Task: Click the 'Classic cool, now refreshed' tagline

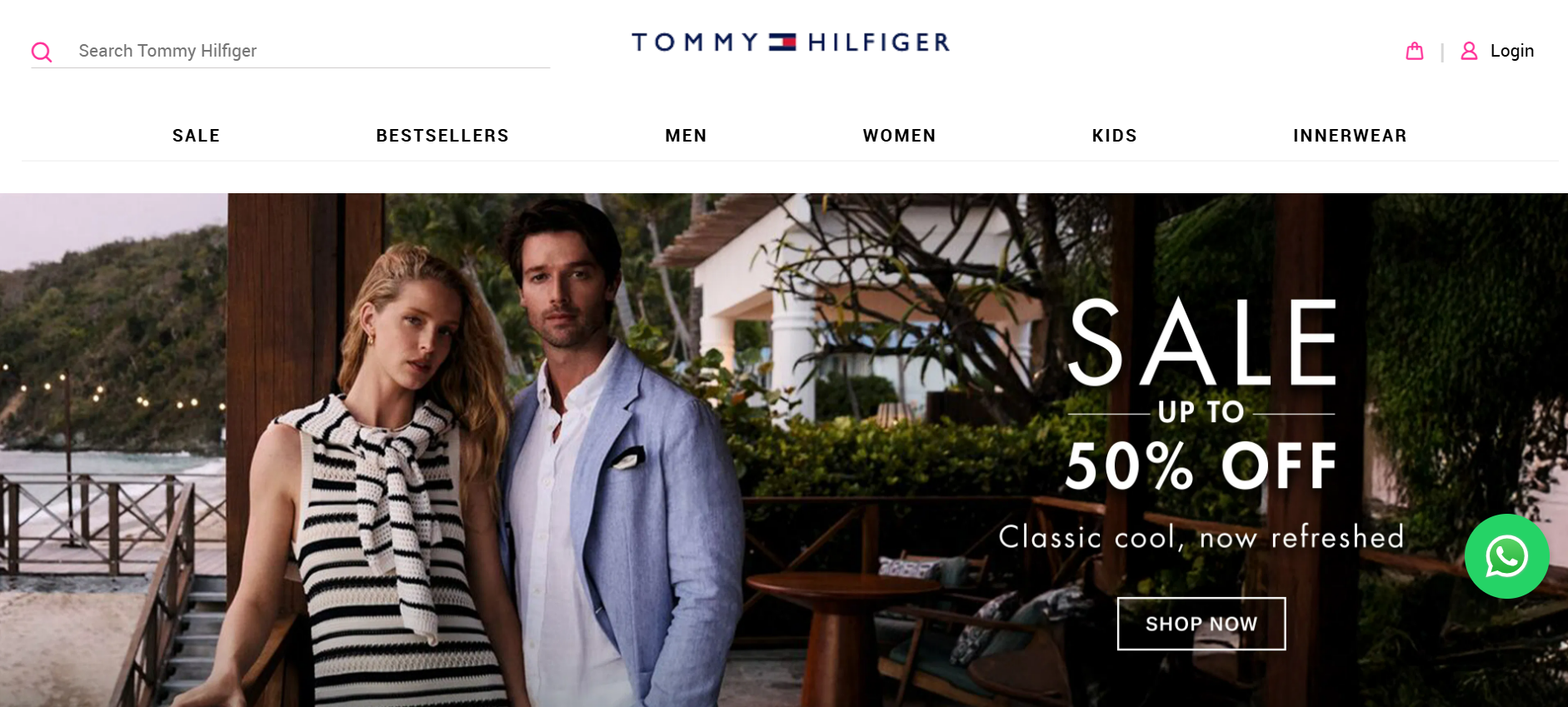Action: (x=1201, y=537)
